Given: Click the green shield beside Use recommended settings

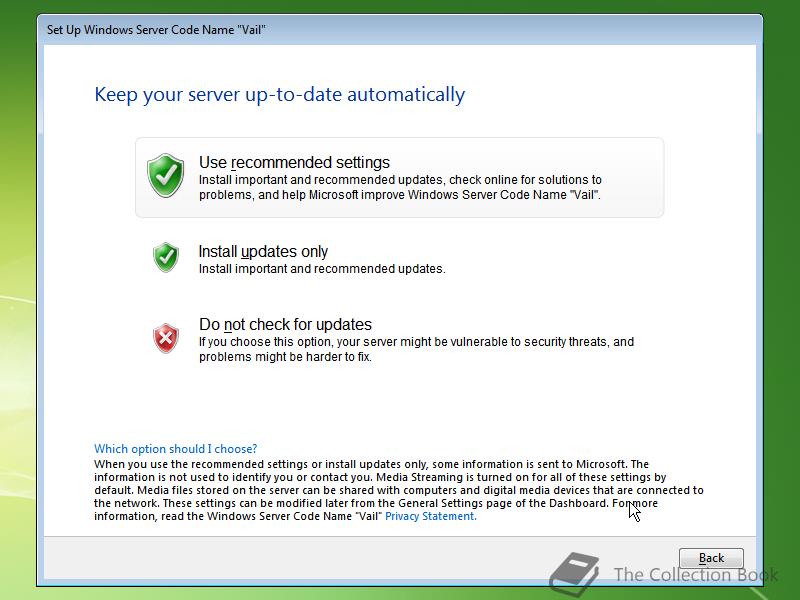Looking at the screenshot, I should pyautogui.click(x=165, y=175).
